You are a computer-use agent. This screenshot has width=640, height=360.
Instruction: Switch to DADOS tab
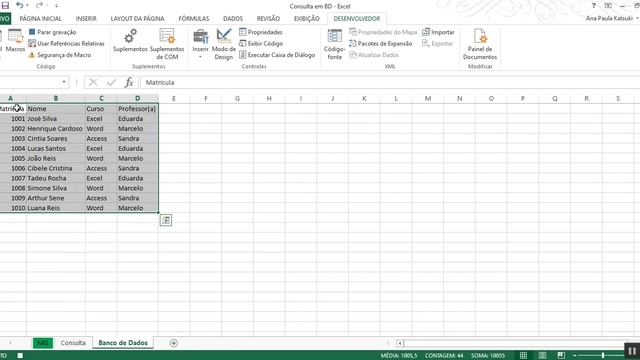233,18
